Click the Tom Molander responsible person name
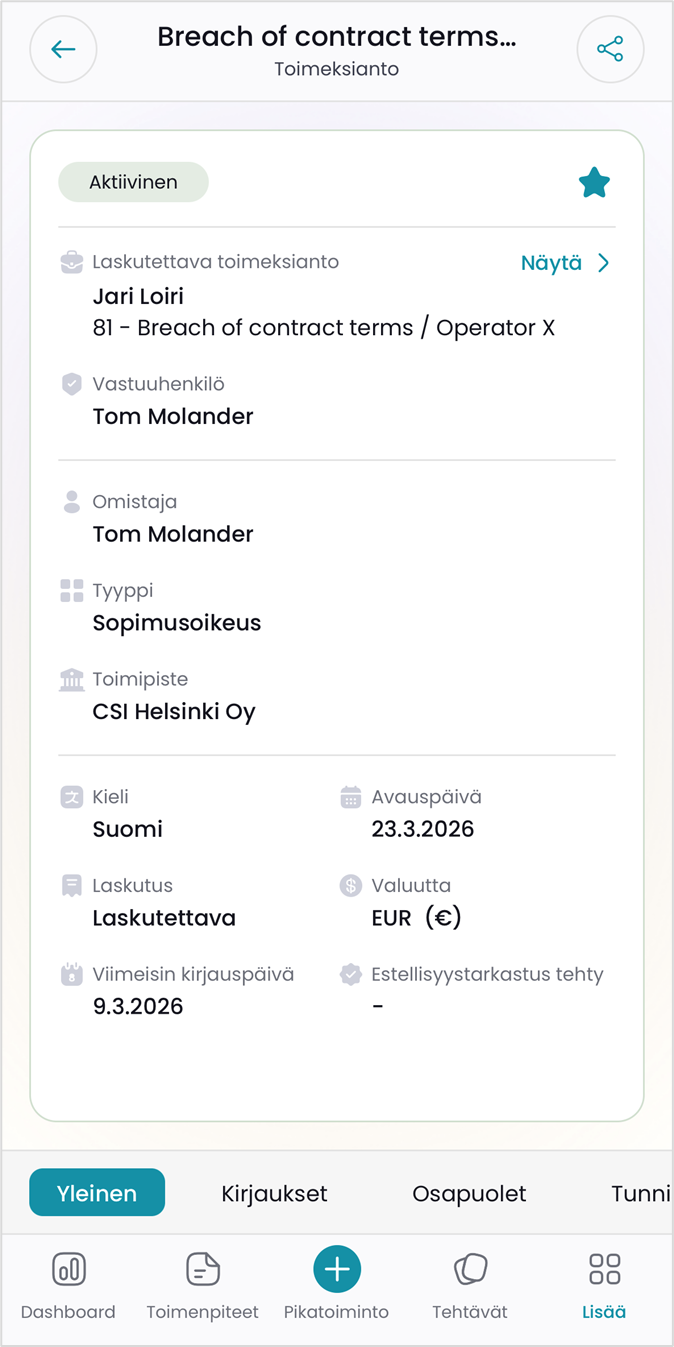 173,417
